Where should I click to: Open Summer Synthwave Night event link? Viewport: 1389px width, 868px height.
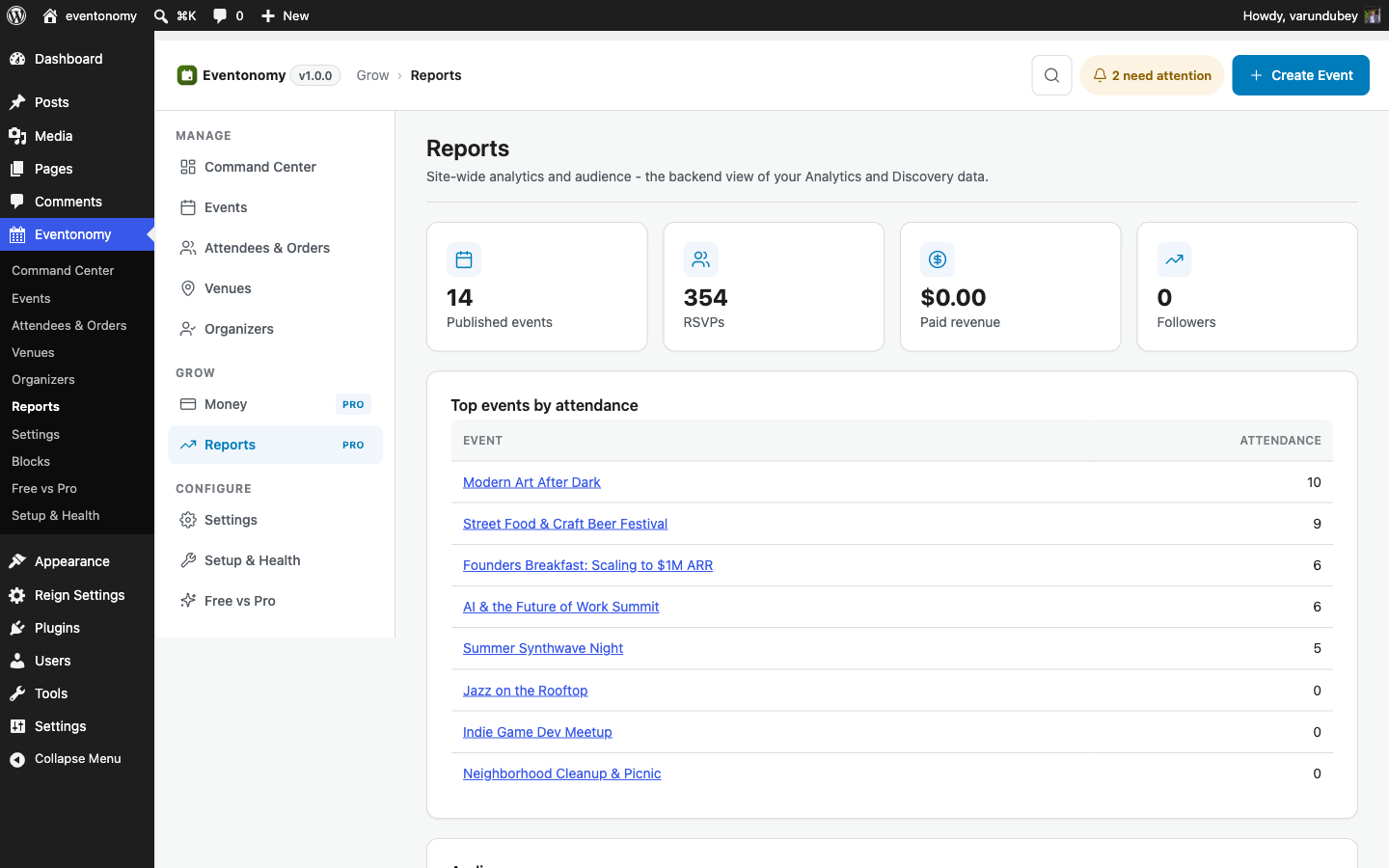tap(543, 648)
